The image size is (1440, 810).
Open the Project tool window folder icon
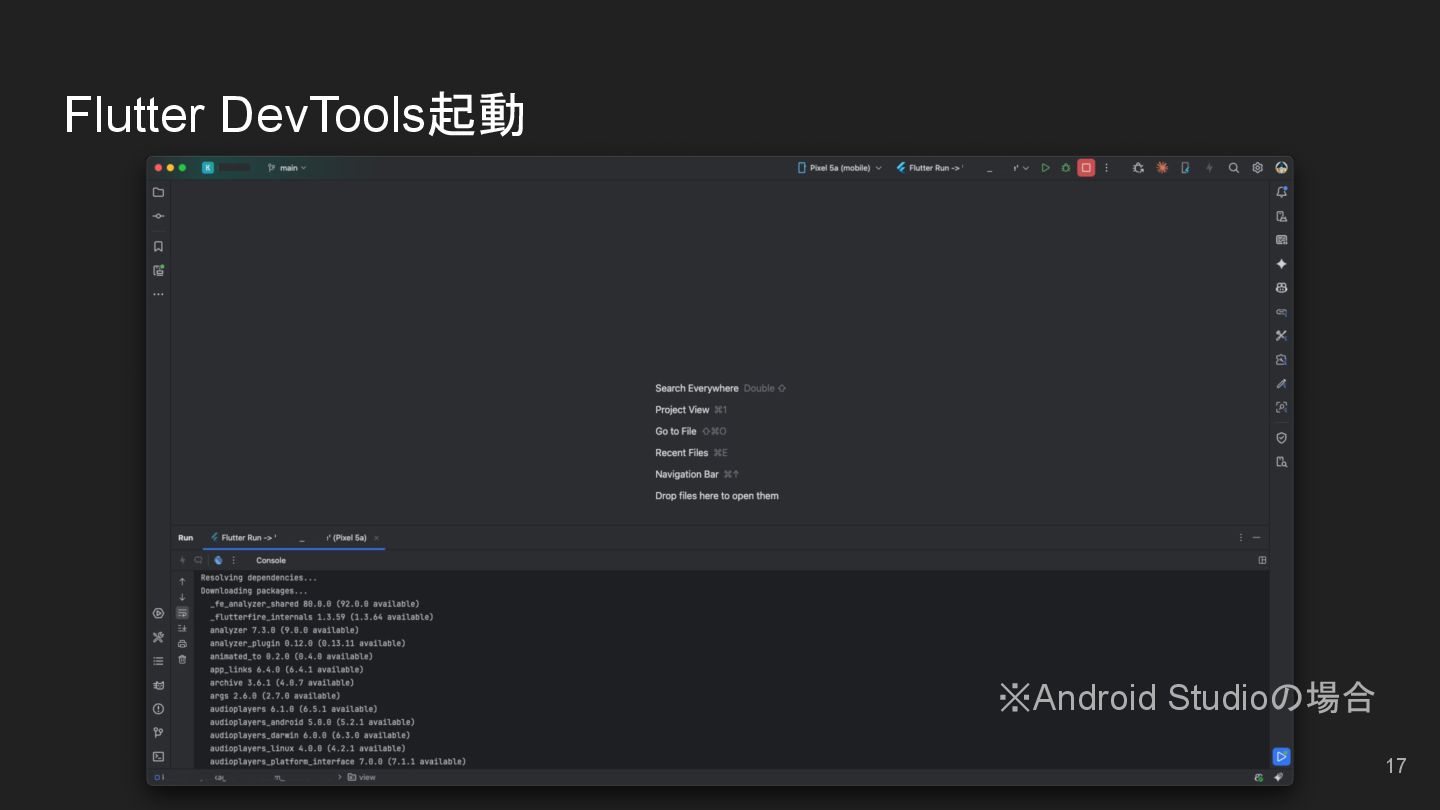[158, 192]
